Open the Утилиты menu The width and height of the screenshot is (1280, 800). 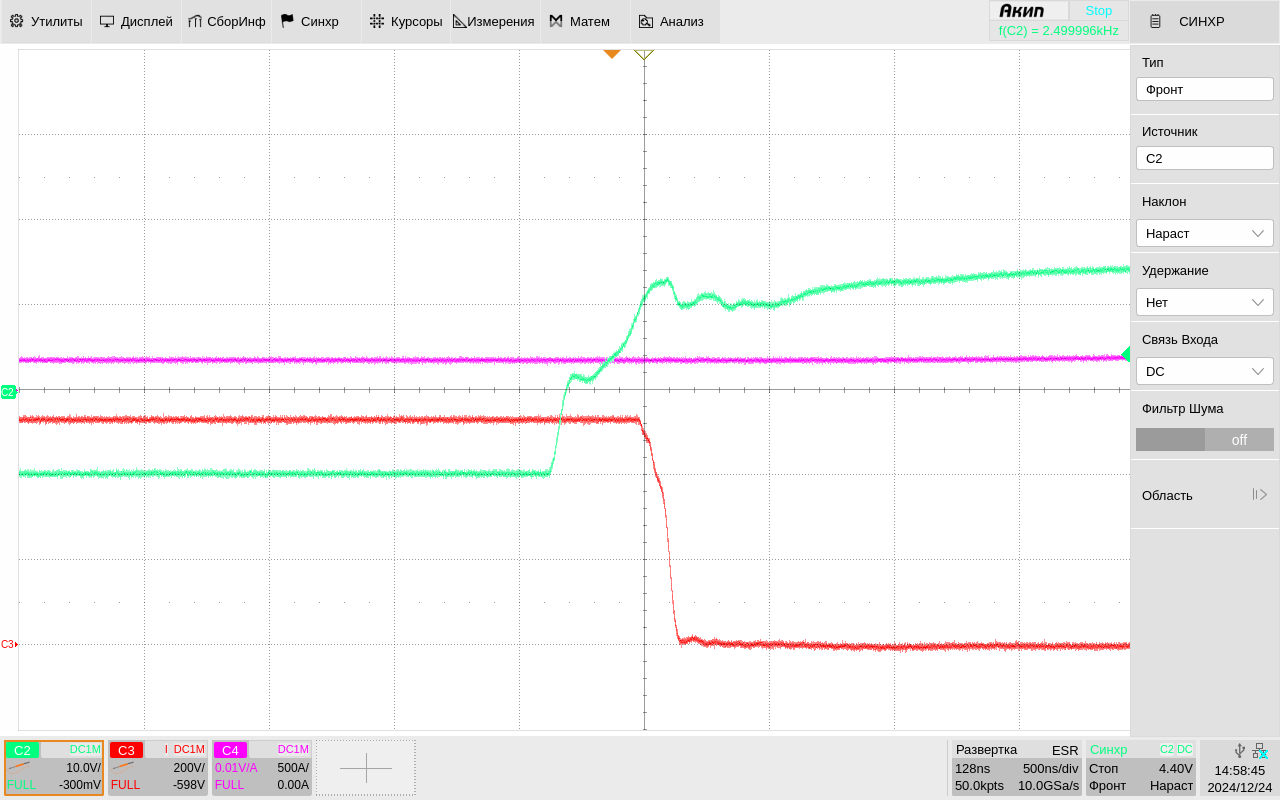pos(46,21)
